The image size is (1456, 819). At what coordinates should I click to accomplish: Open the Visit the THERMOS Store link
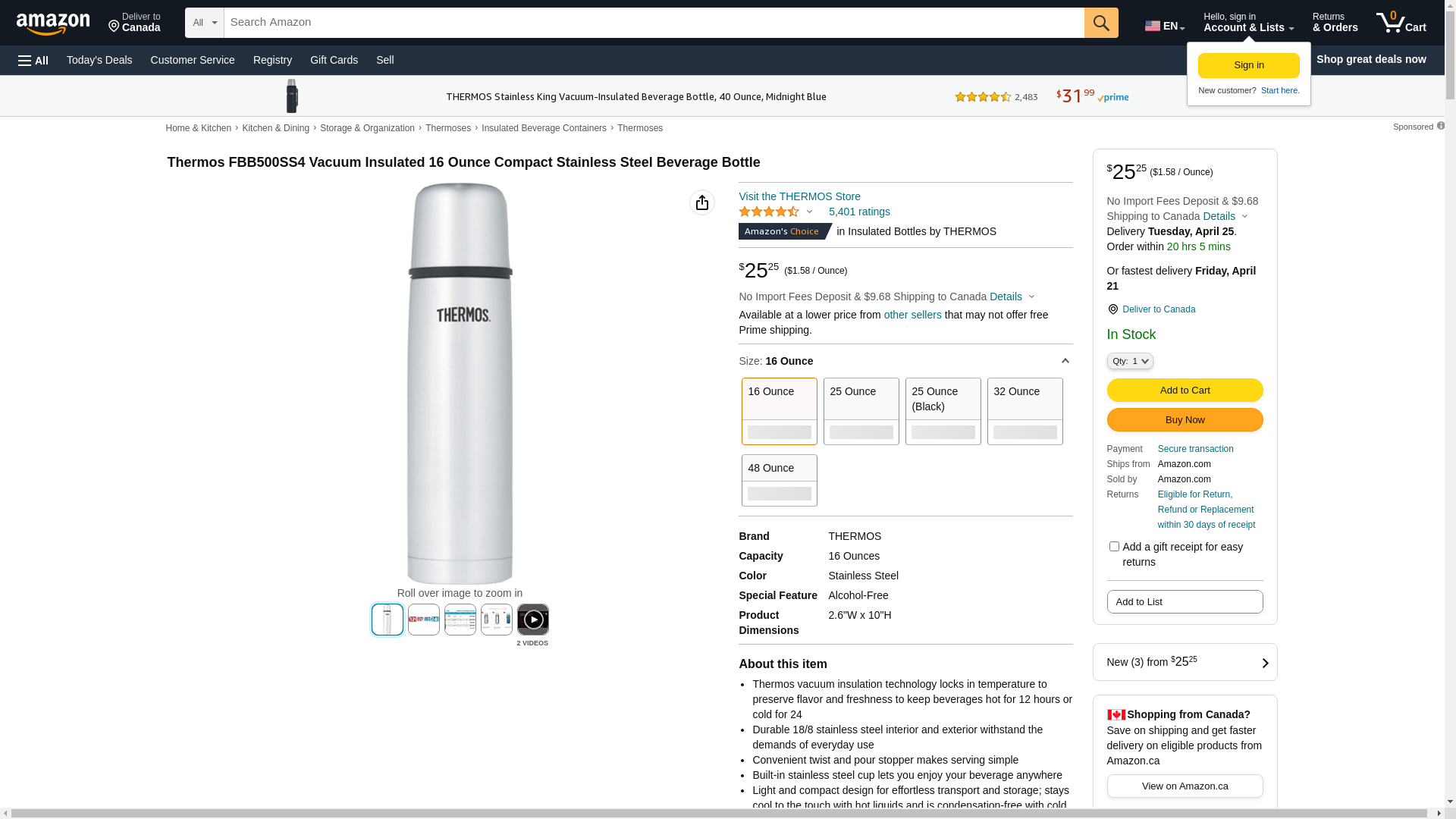[799, 196]
